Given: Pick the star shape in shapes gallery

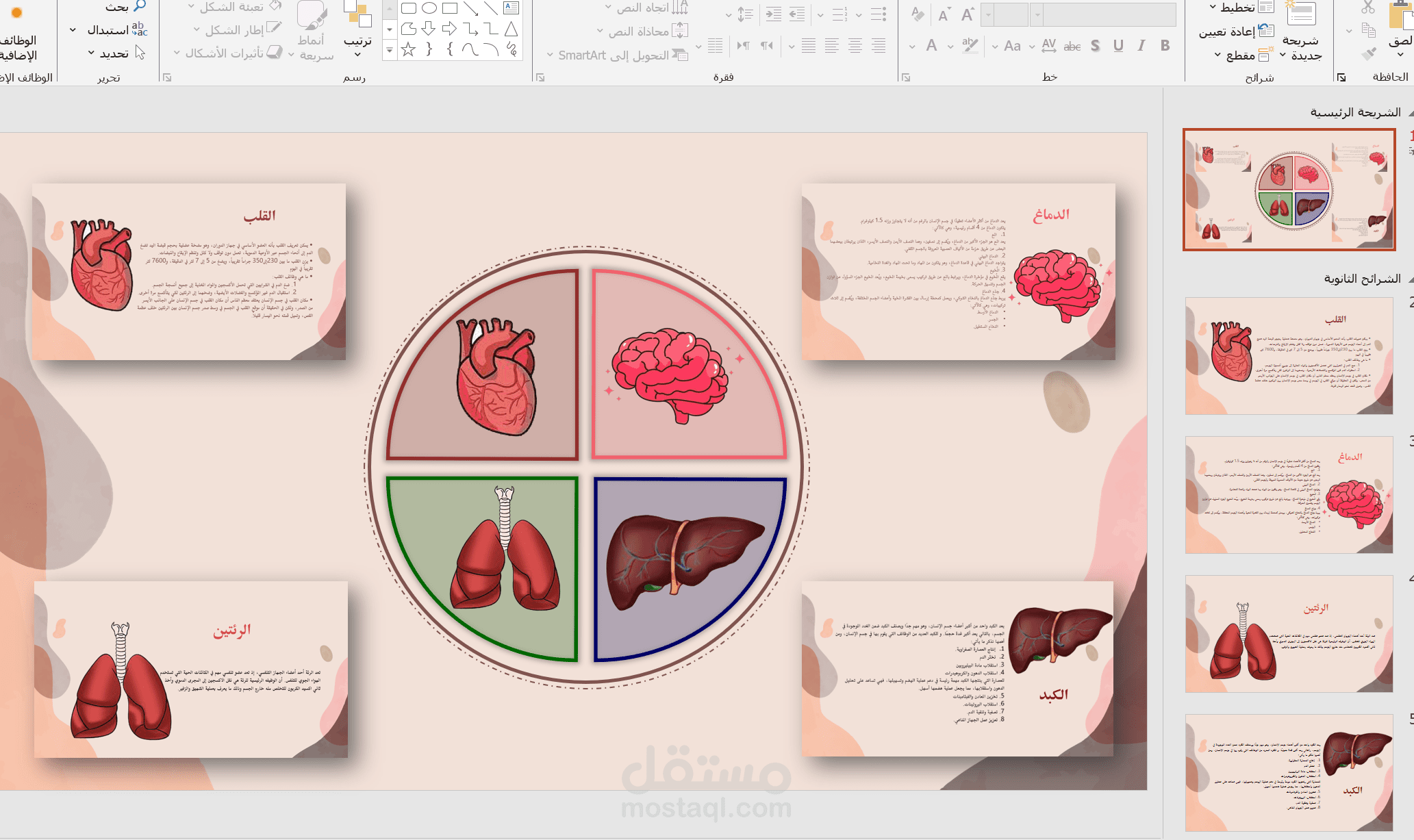Looking at the screenshot, I should click(408, 49).
